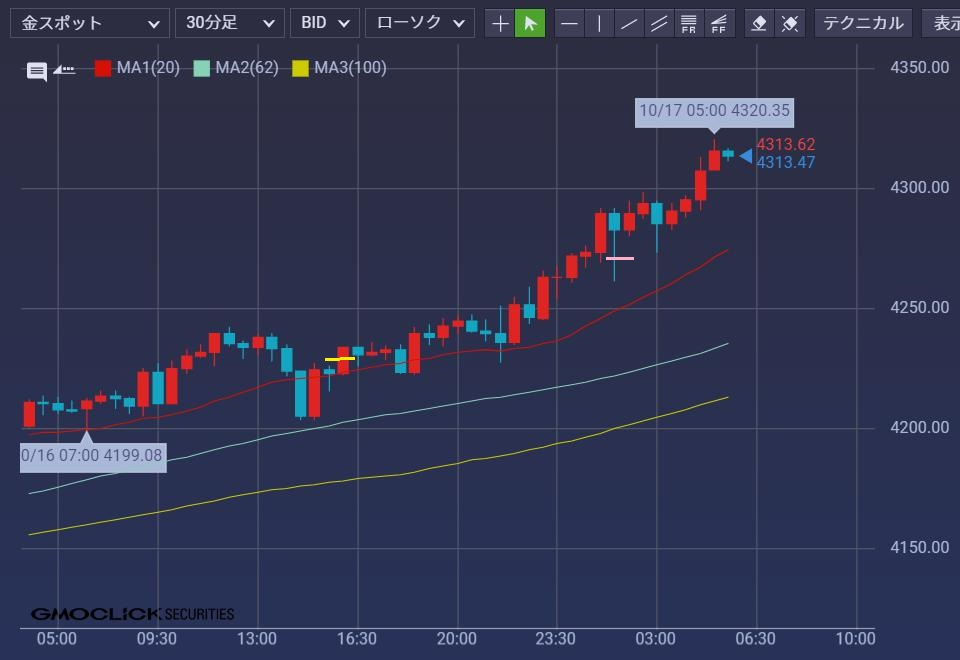Collapse the moving average legend

[64, 70]
